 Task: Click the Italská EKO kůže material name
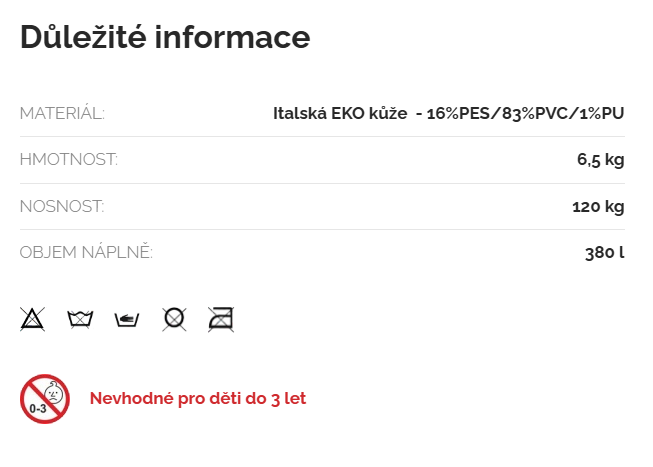[x=340, y=113]
